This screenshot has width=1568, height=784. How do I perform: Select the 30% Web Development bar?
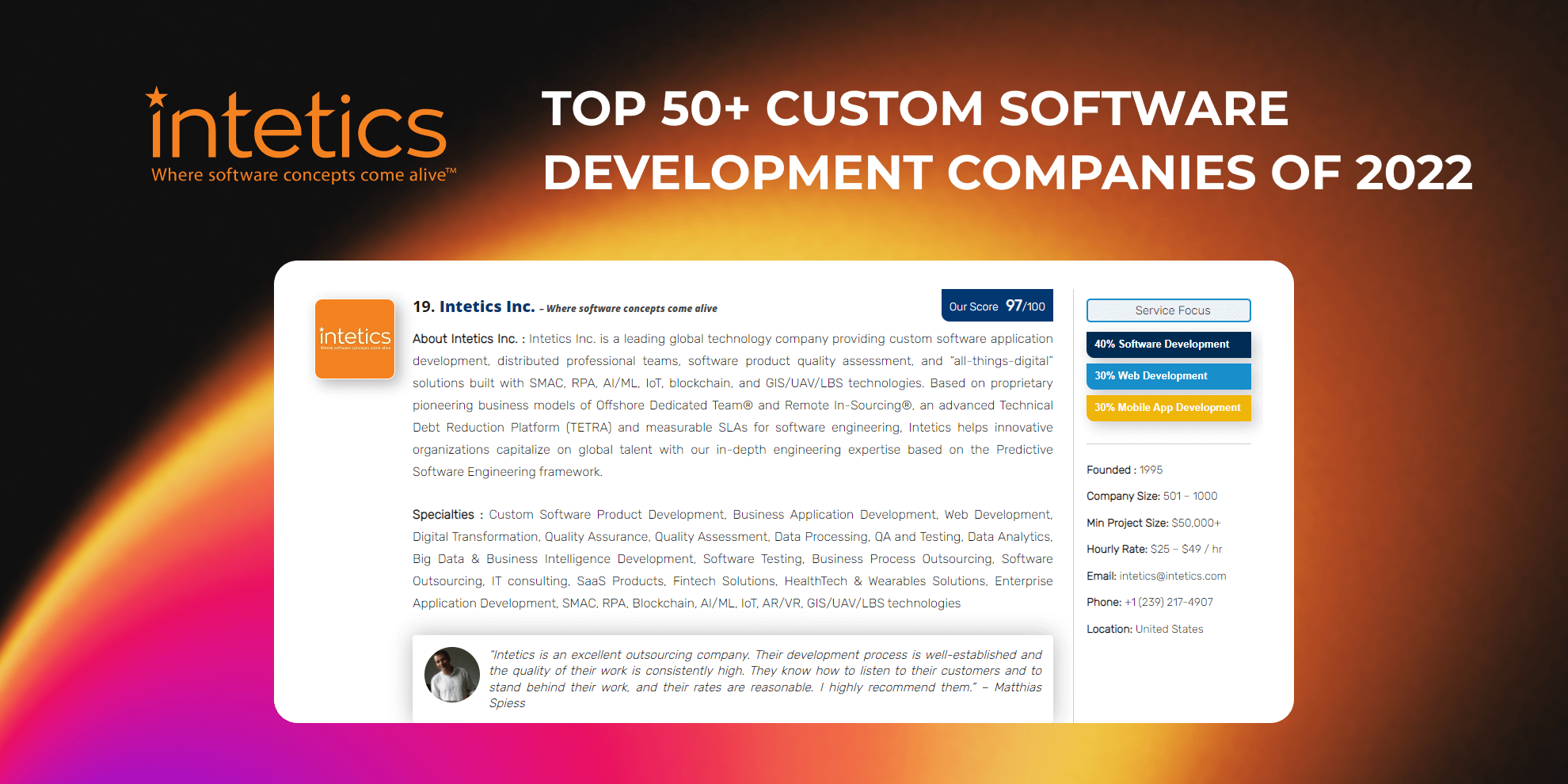(1168, 376)
